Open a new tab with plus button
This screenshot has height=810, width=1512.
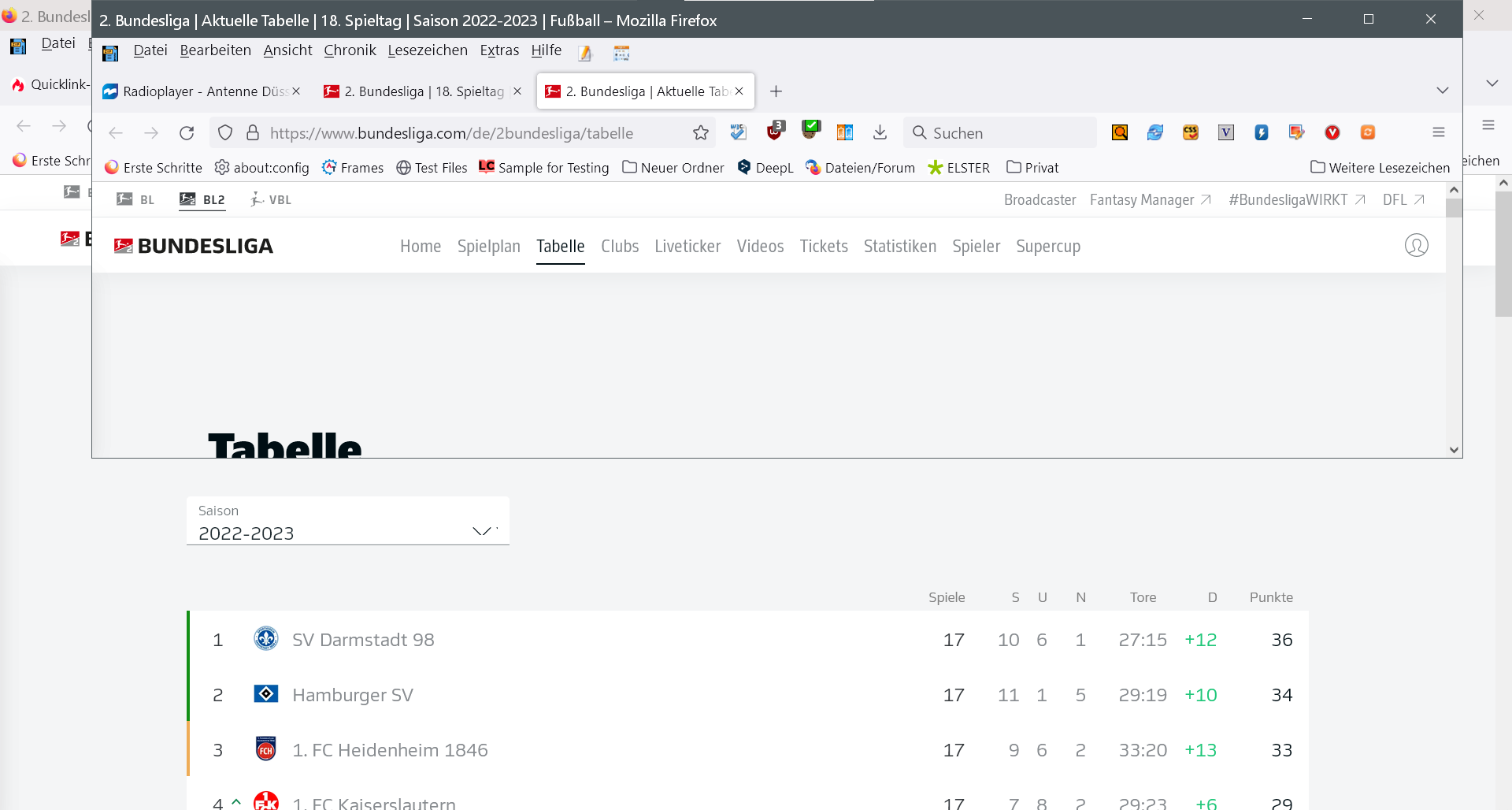click(x=776, y=91)
